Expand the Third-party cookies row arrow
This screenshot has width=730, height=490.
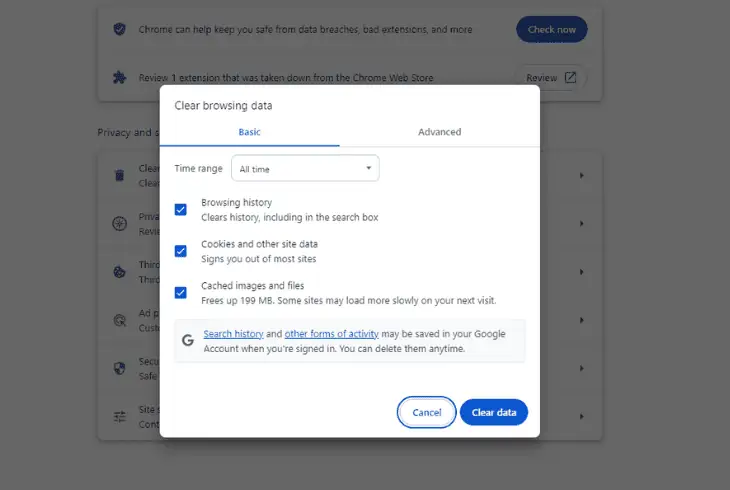[x=581, y=272]
